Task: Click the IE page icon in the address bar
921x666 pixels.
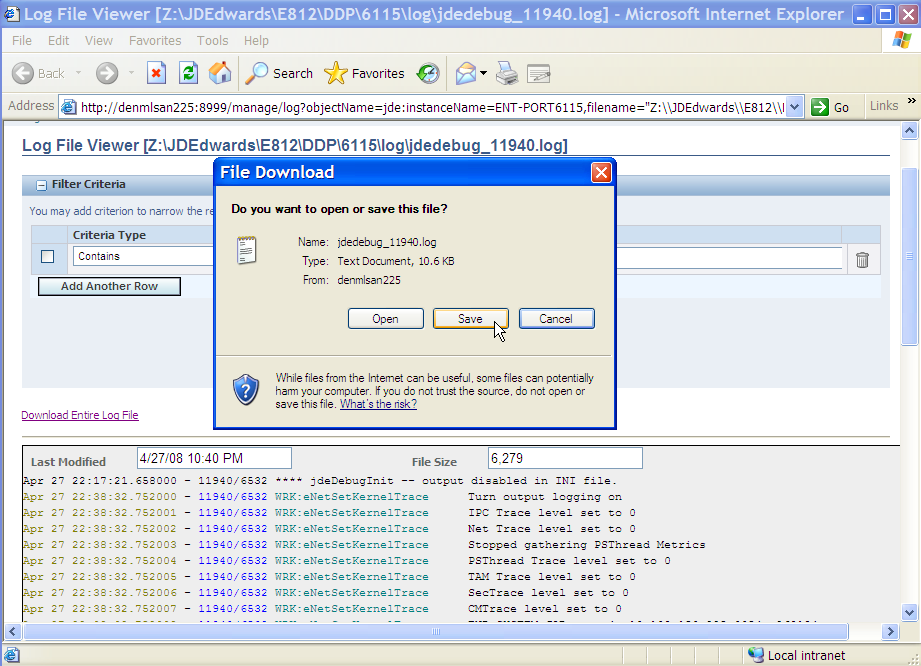Action: (69, 107)
